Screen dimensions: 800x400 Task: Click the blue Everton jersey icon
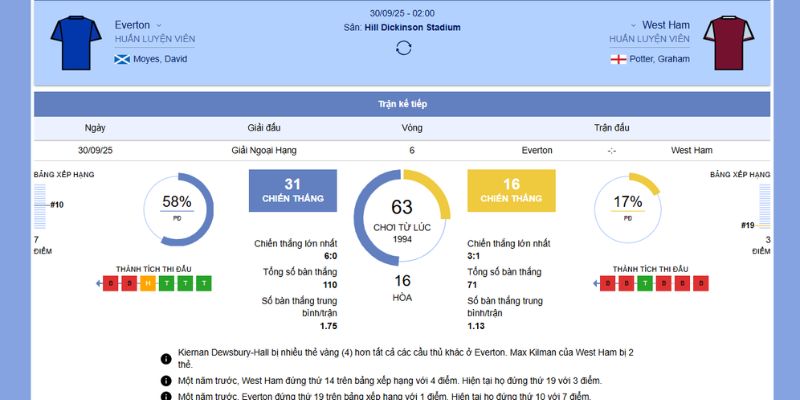(76, 43)
